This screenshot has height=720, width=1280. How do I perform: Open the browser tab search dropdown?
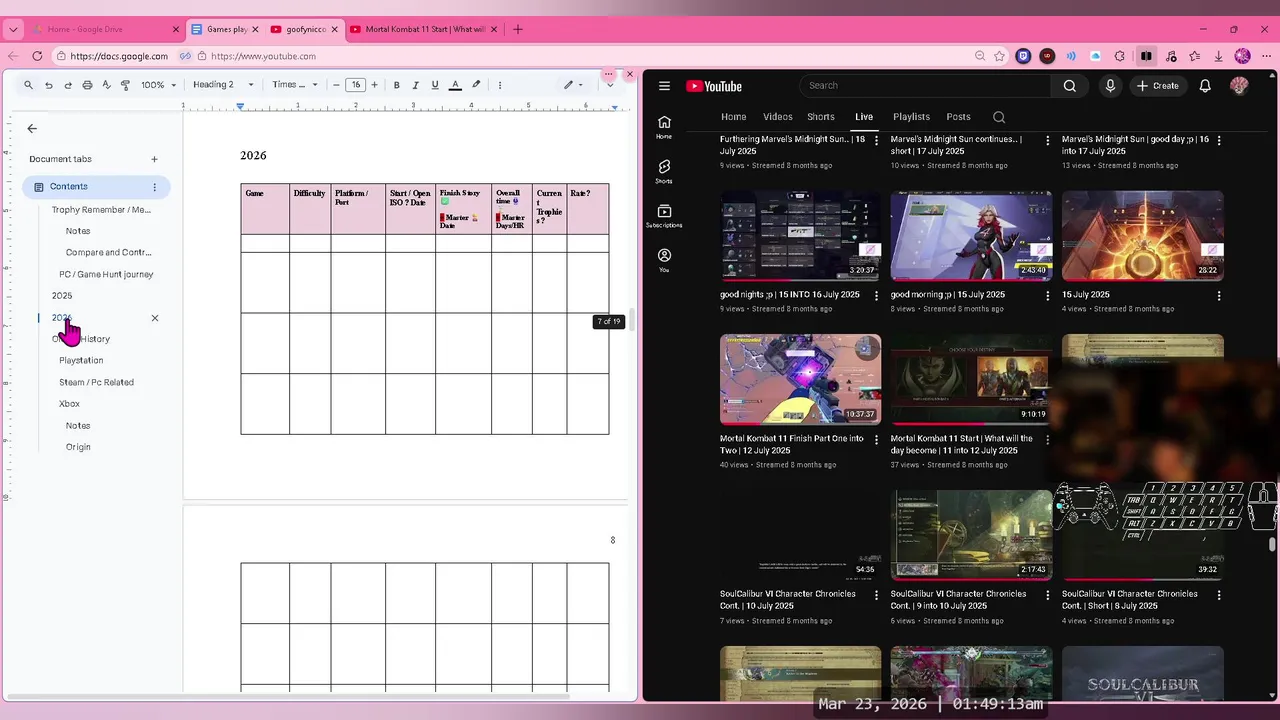(13, 29)
